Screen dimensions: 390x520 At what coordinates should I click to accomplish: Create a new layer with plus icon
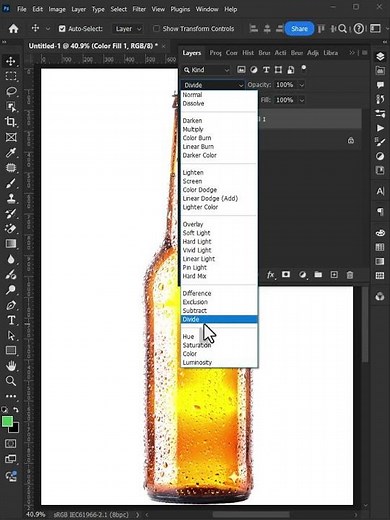tap(334, 274)
